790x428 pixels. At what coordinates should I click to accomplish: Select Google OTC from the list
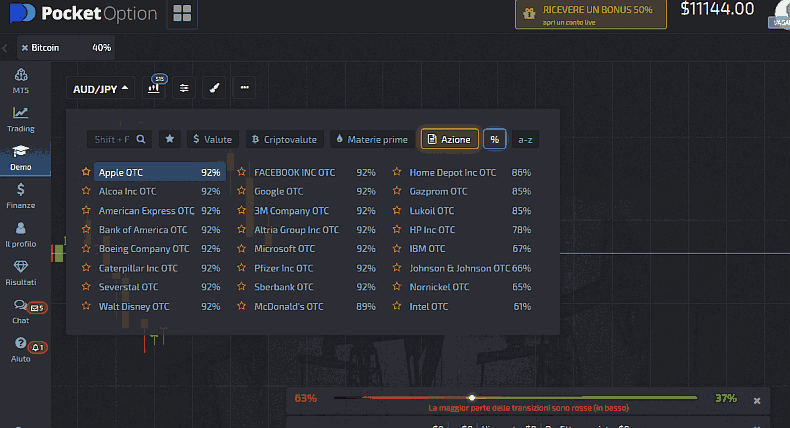pyautogui.click(x=278, y=191)
